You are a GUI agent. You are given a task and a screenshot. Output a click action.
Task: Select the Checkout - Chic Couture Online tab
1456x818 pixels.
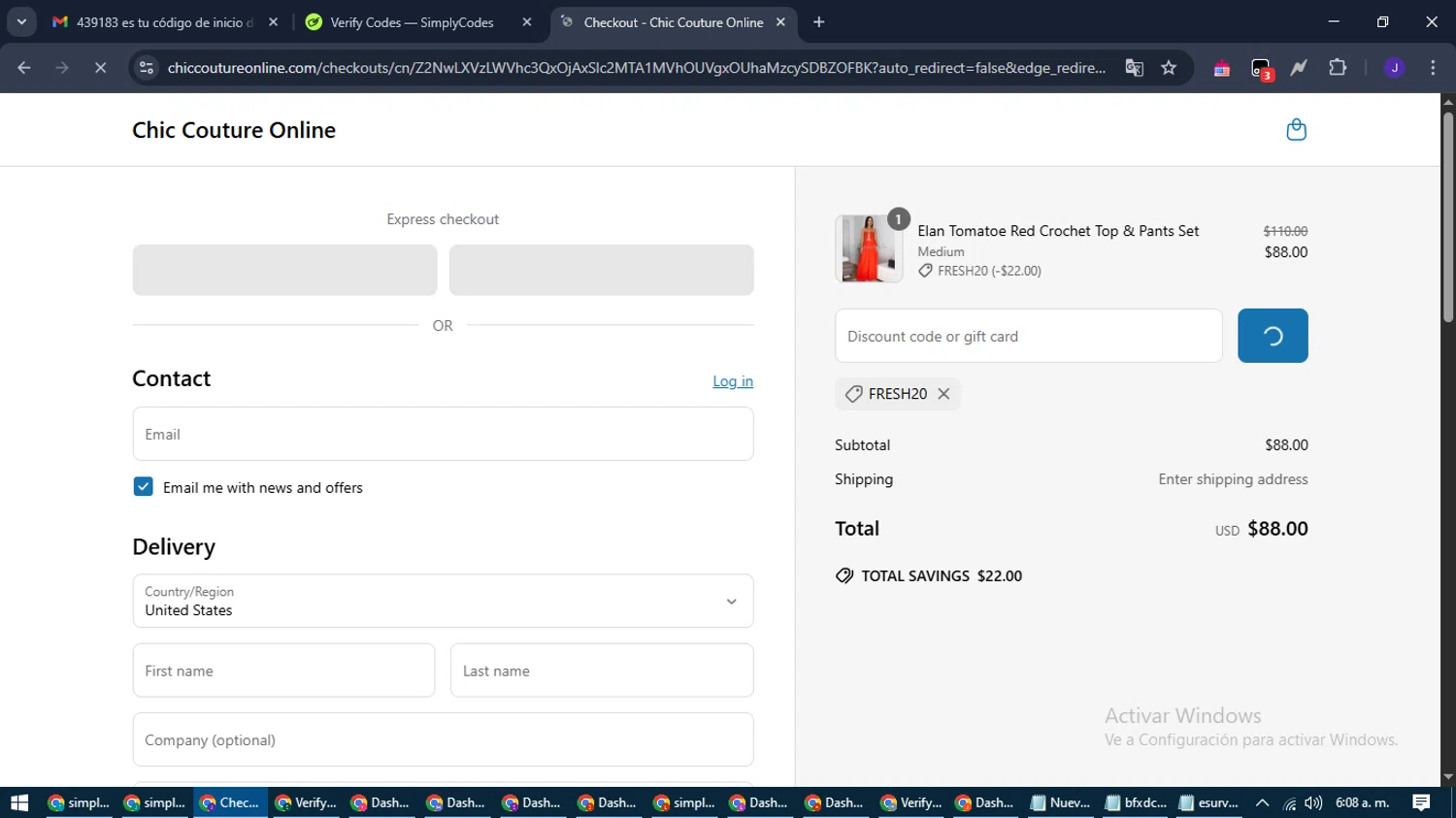pyautogui.click(x=674, y=22)
